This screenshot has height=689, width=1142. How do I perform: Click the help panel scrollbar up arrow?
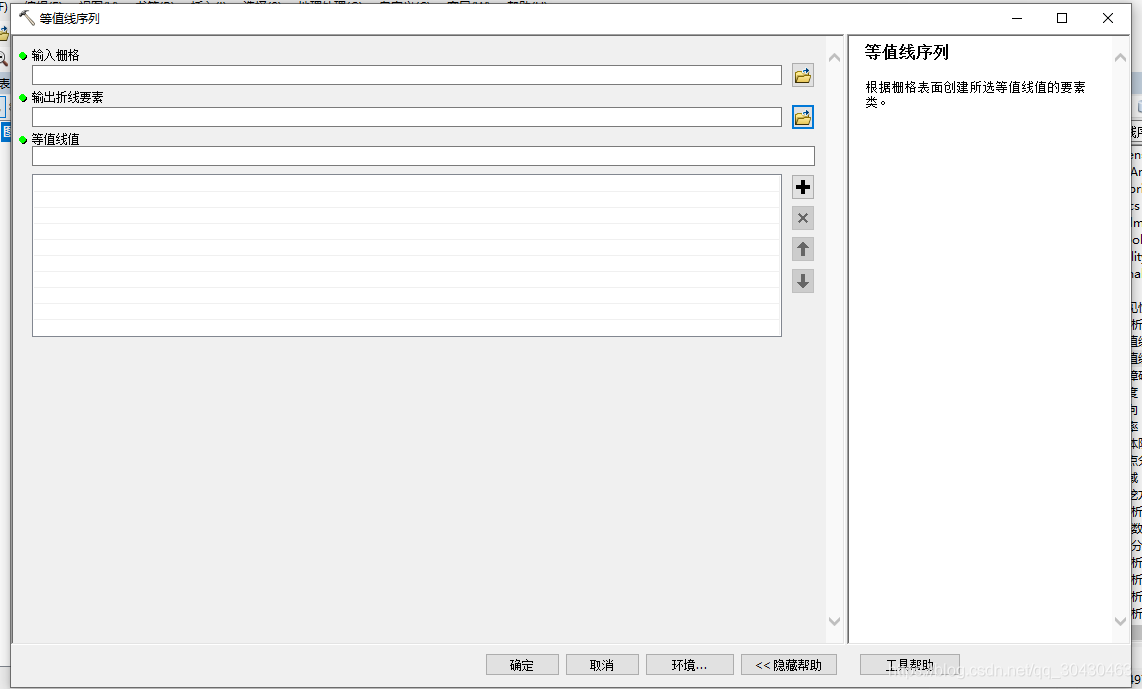(1121, 56)
